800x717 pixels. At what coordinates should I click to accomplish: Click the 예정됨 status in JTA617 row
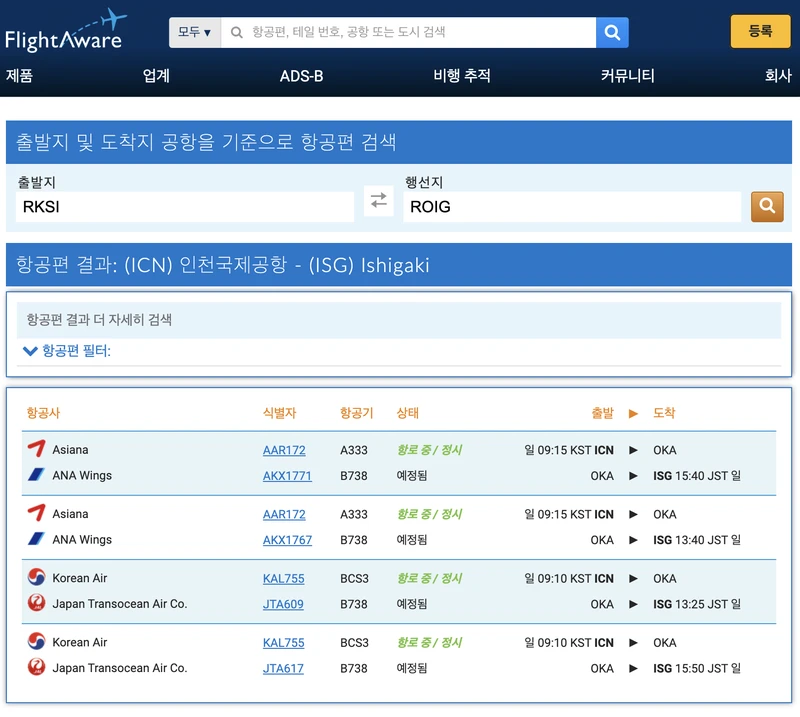coord(412,669)
